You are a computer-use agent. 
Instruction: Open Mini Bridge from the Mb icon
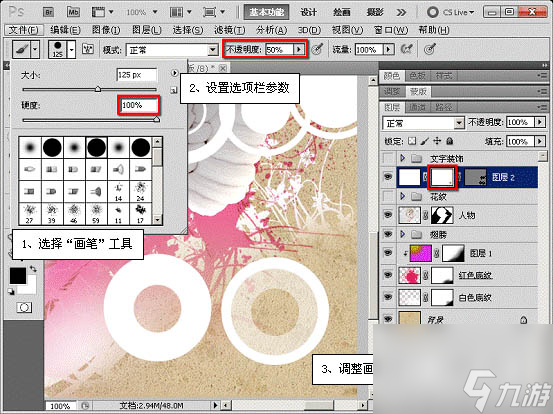point(73,12)
